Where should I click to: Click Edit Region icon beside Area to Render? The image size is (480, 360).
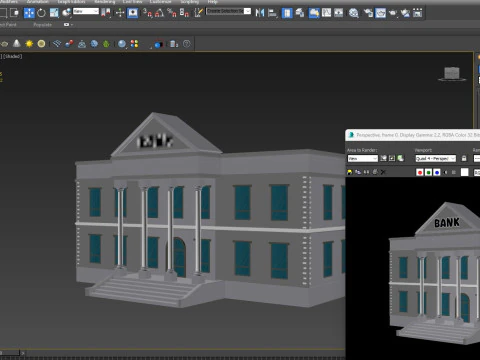[383, 158]
